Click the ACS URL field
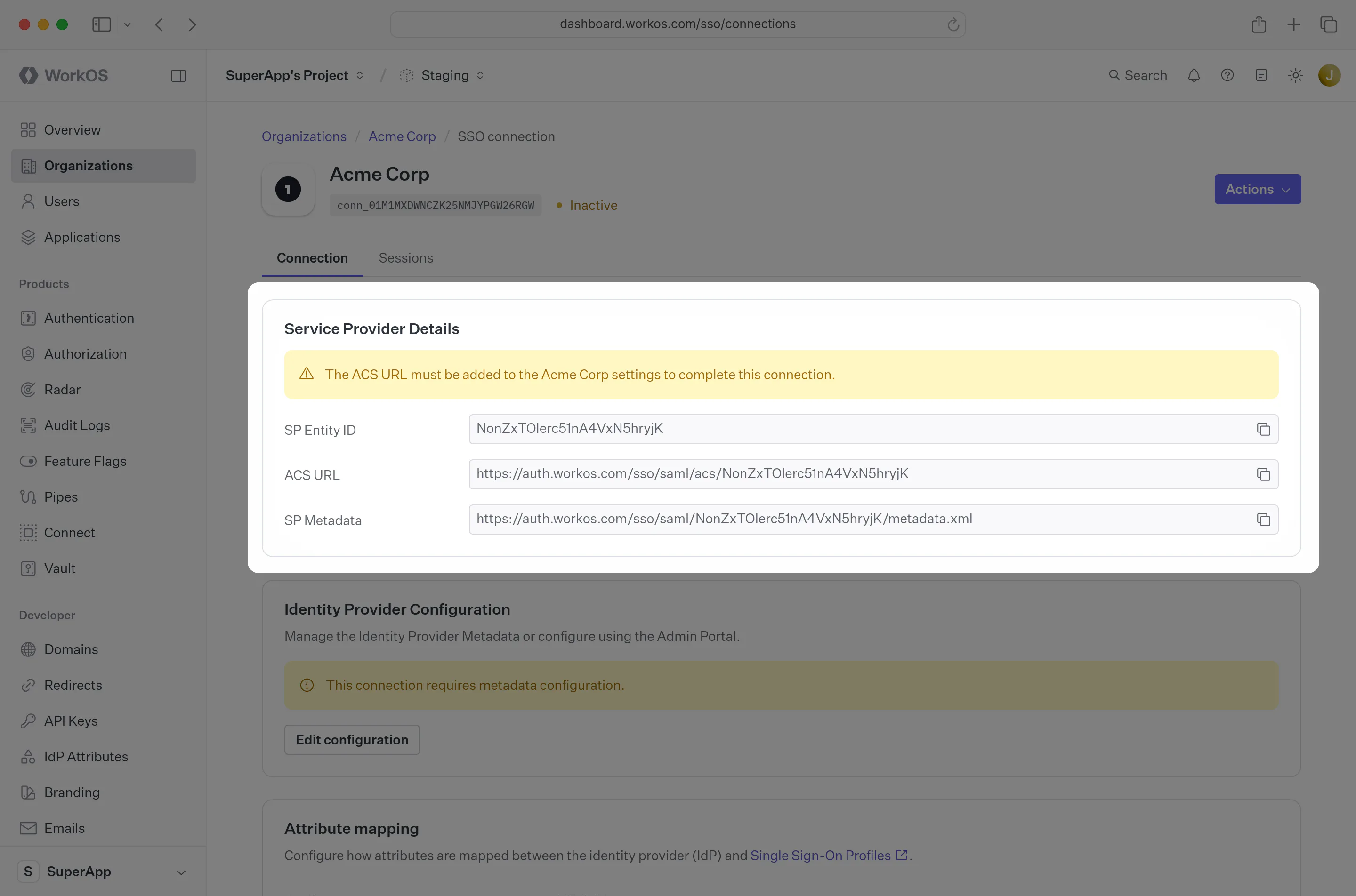 tap(873, 474)
